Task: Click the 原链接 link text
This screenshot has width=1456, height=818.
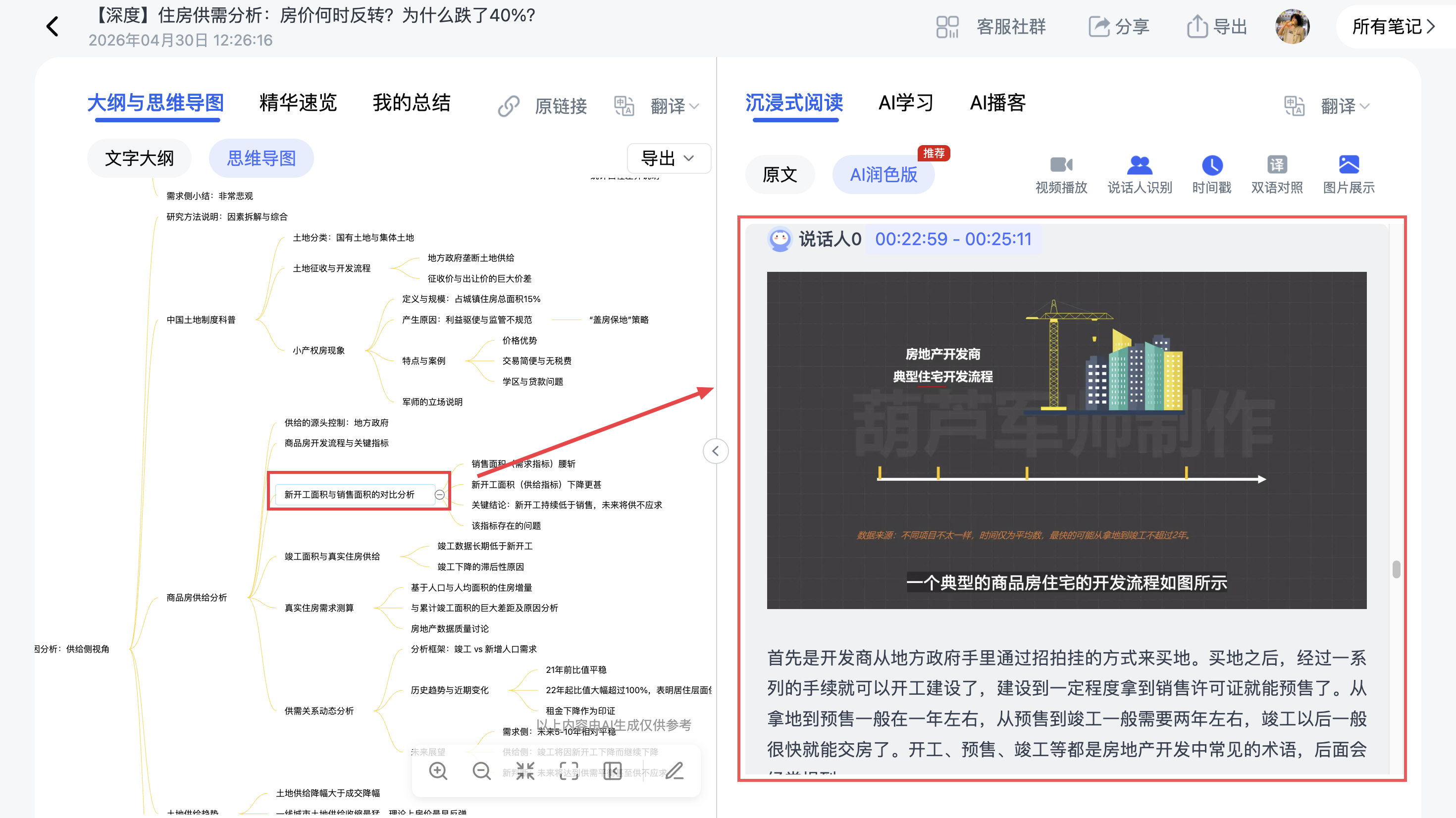Action: 561,106
